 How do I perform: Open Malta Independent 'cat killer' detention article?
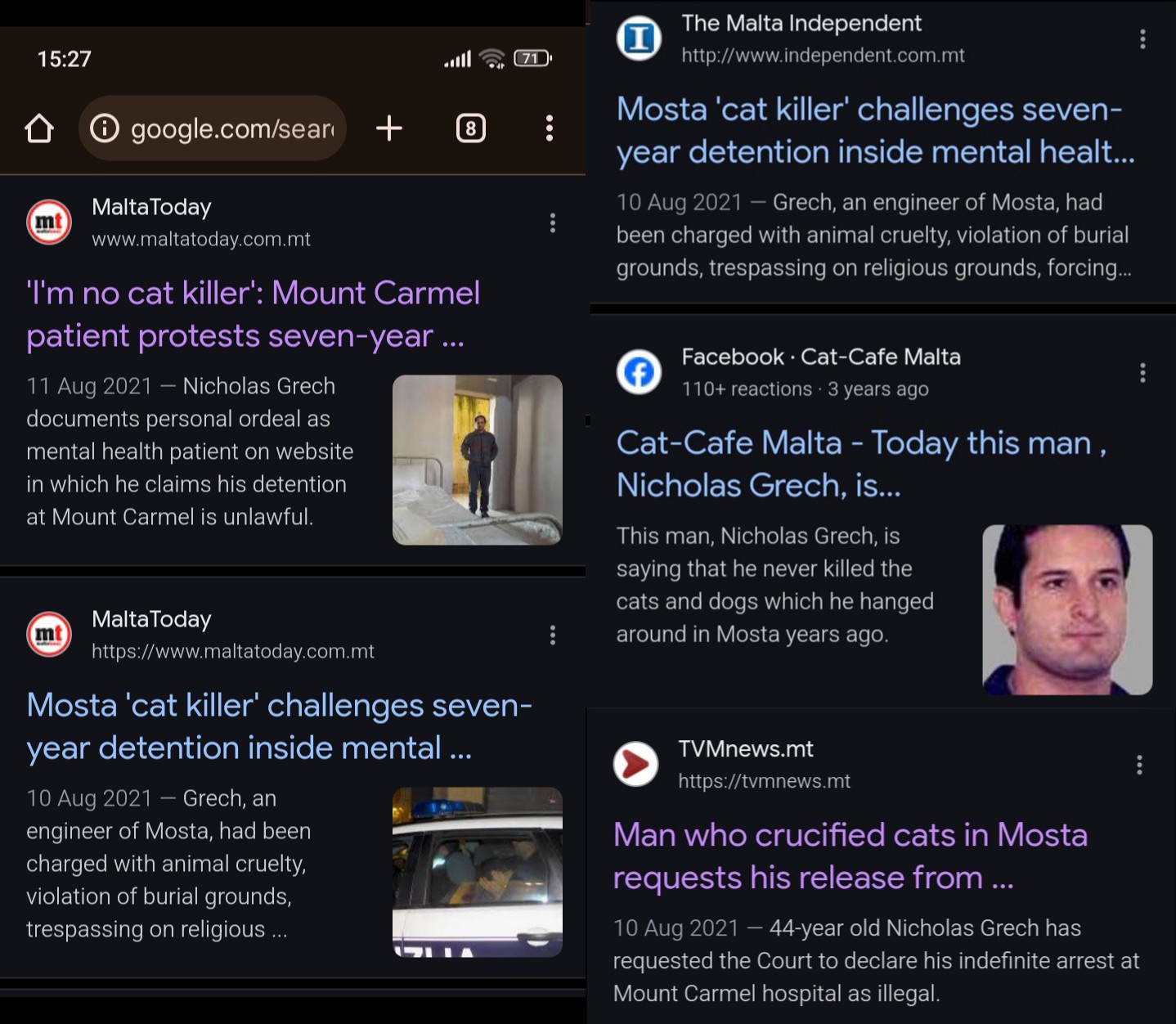pyautogui.click(x=876, y=131)
